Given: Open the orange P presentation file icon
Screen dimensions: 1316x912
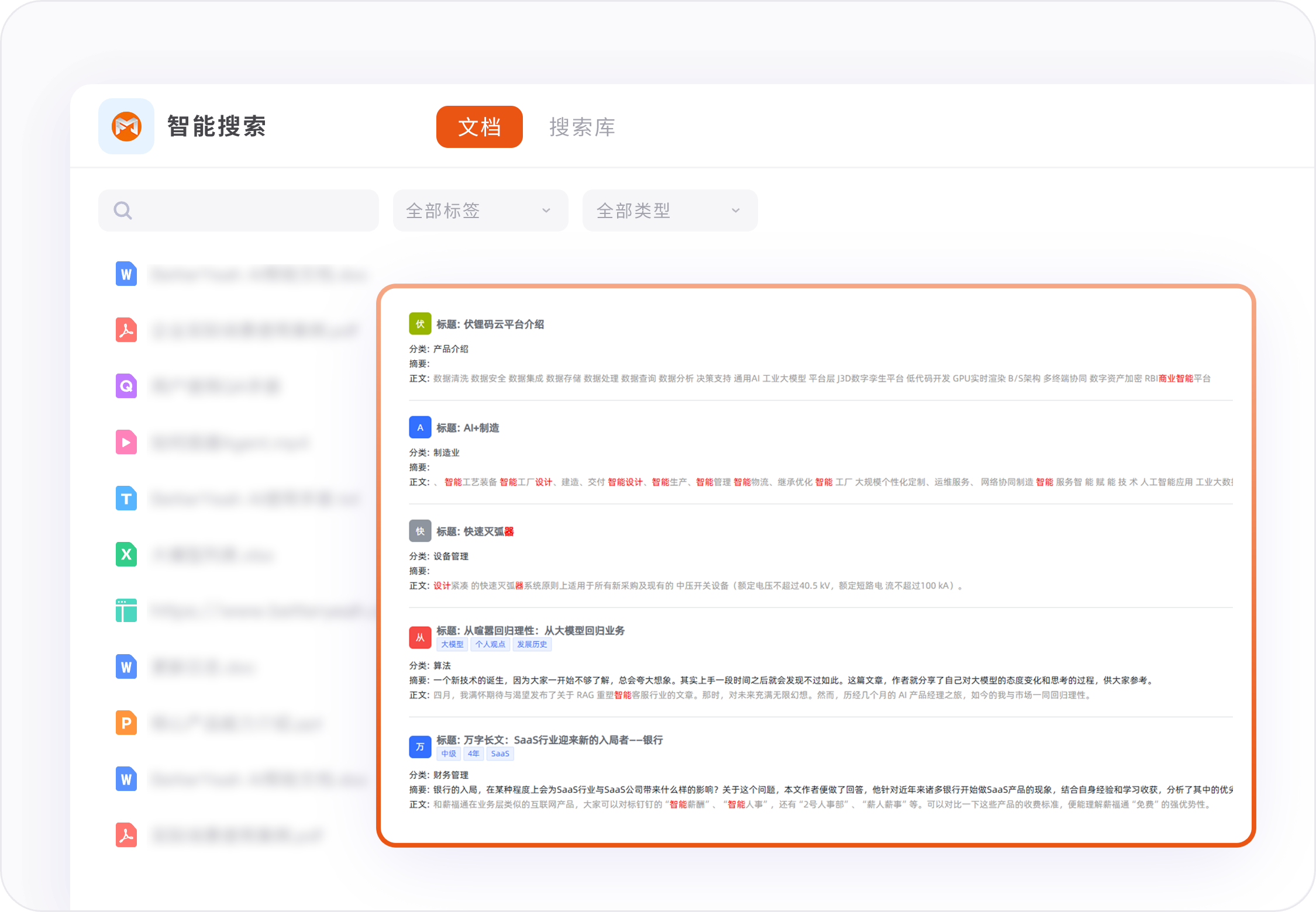Looking at the screenshot, I should click(x=126, y=723).
